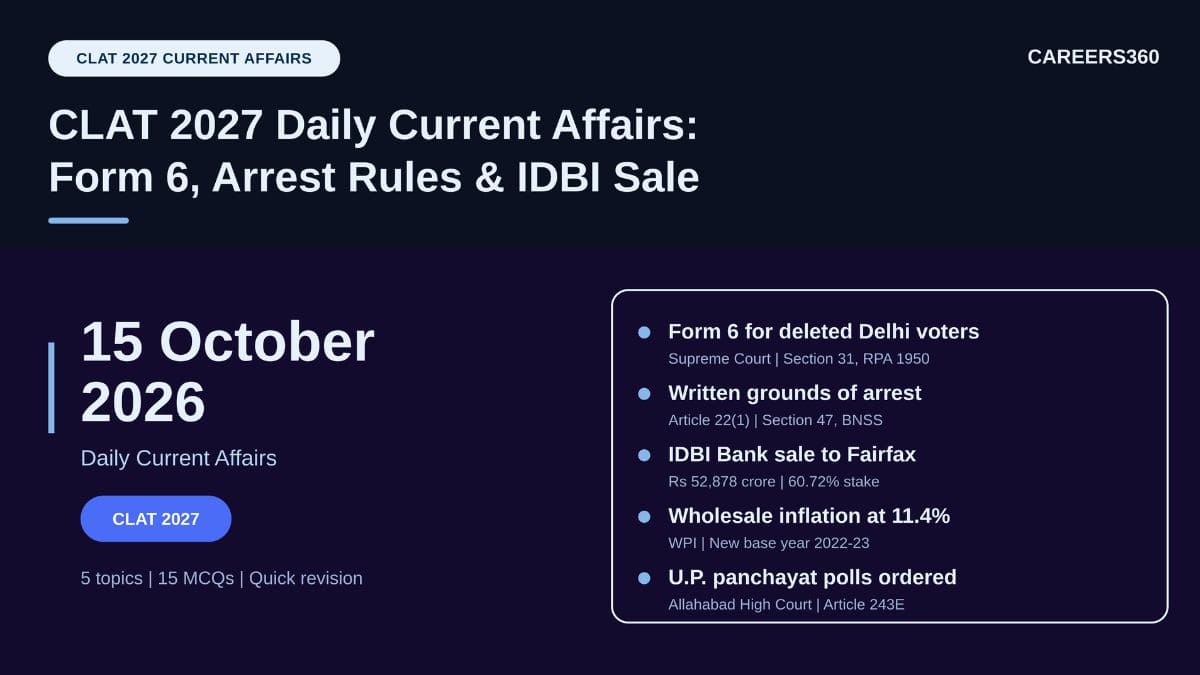Click the Daily Current Affairs subtitle
Screen dimensions: 1200x675
179,458
